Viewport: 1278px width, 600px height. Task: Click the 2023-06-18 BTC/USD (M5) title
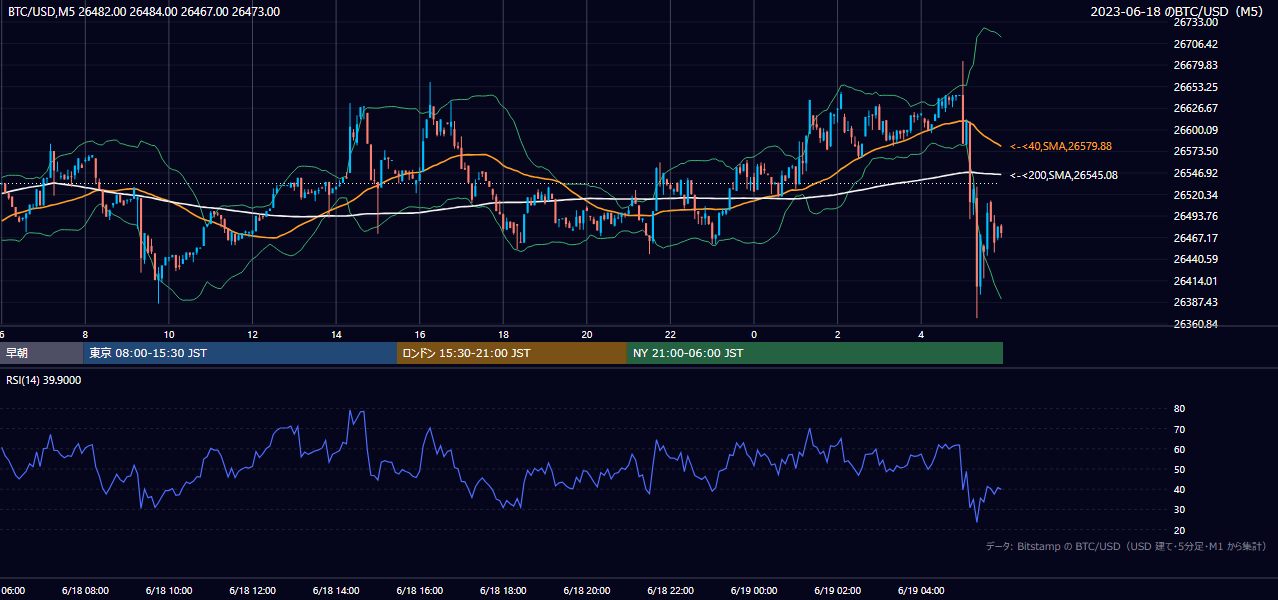[x=1179, y=12]
